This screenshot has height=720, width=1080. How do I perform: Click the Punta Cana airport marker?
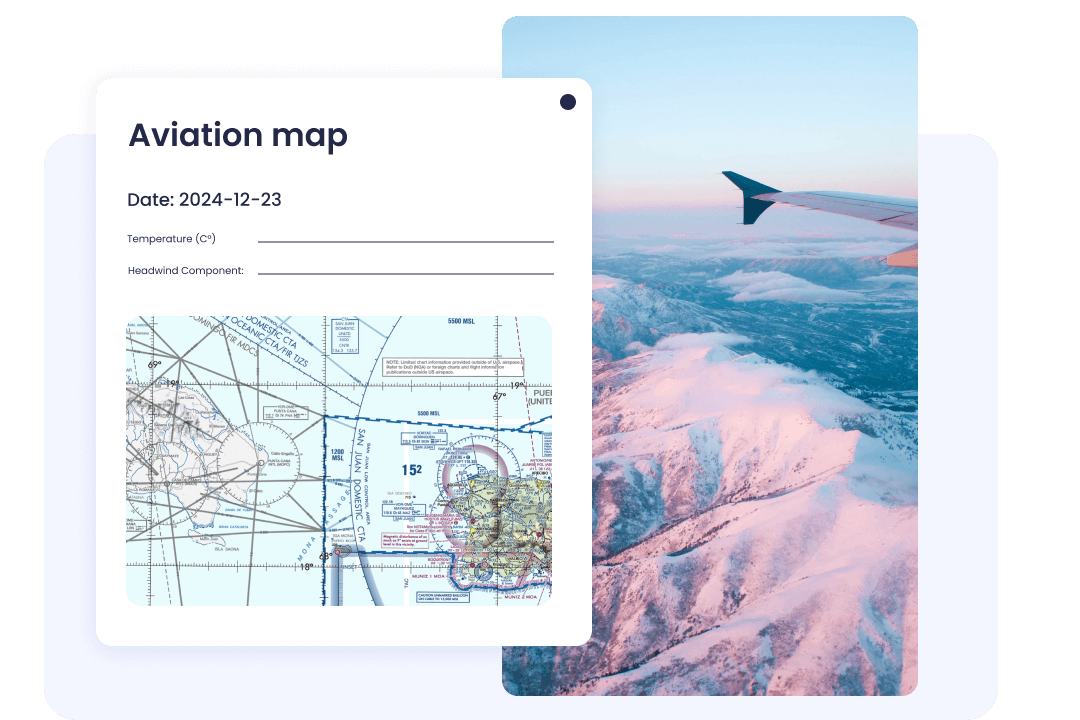point(260,463)
